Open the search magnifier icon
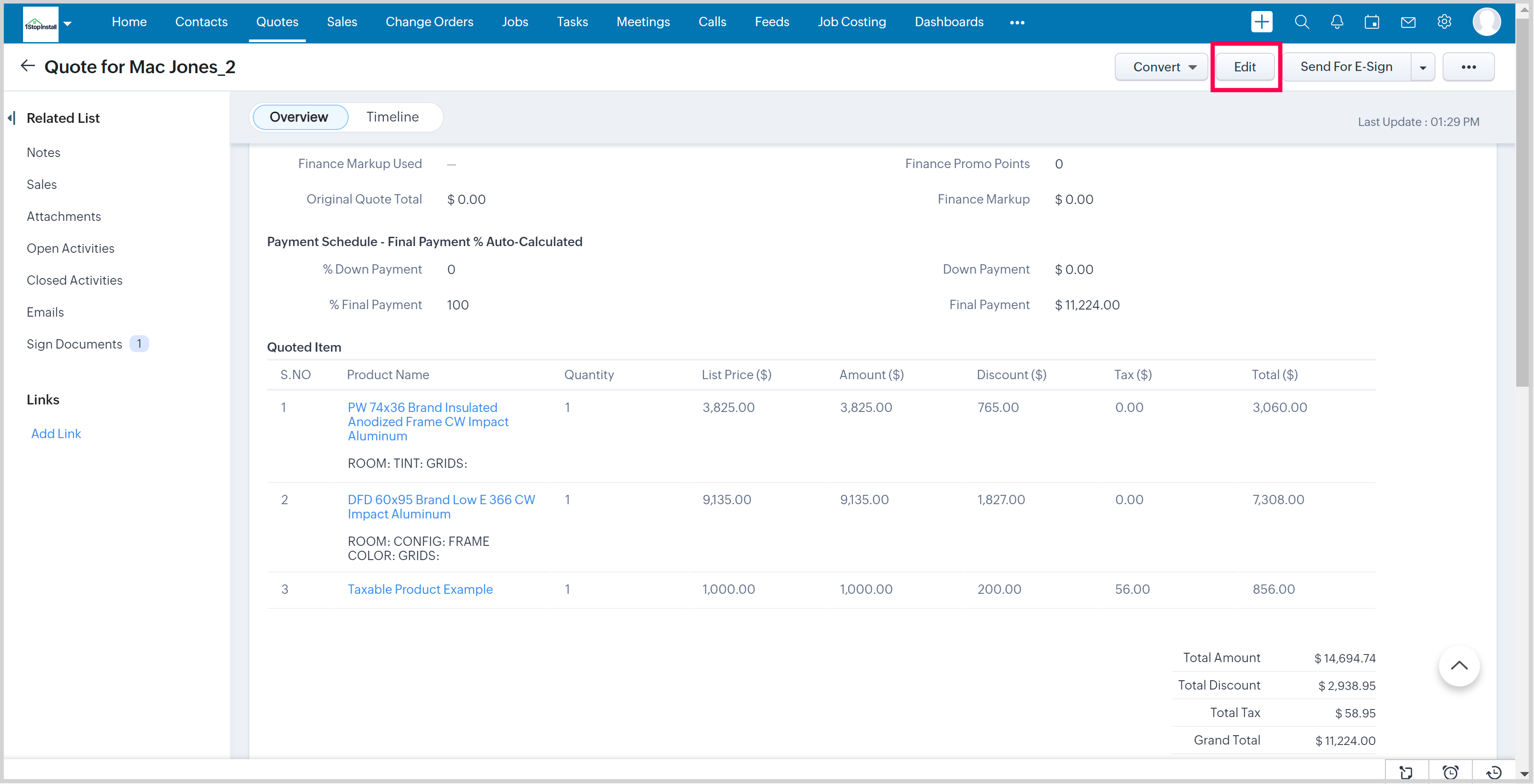The image size is (1534, 784). [1301, 22]
